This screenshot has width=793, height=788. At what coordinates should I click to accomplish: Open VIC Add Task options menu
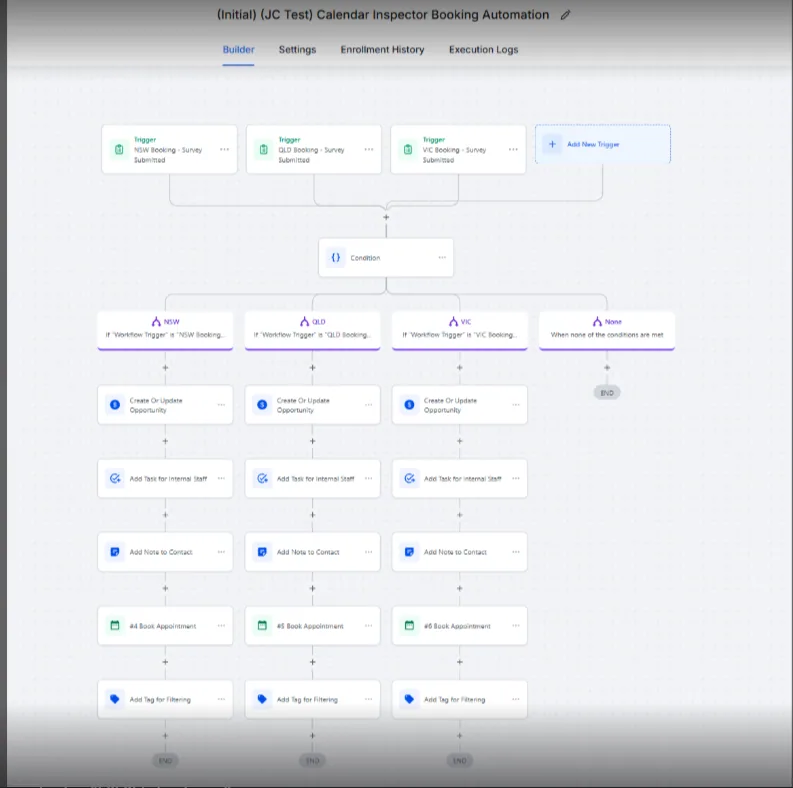[515, 478]
